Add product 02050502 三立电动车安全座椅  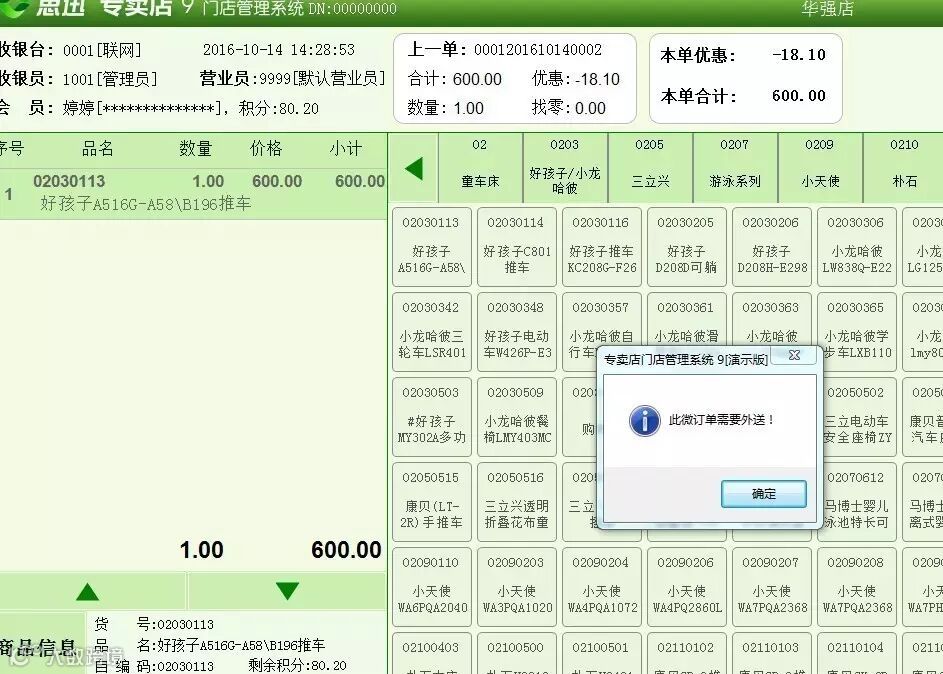click(x=860, y=417)
